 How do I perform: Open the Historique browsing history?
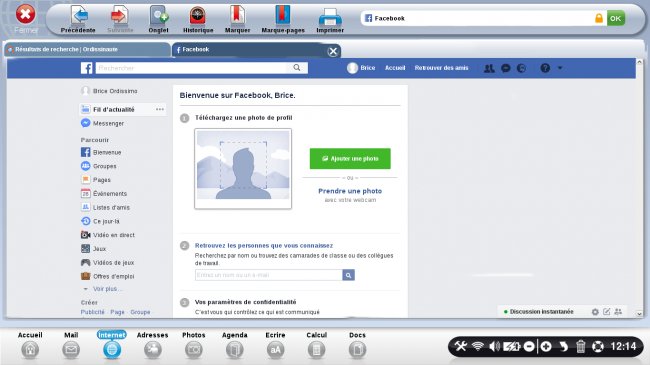tap(198, 19)
